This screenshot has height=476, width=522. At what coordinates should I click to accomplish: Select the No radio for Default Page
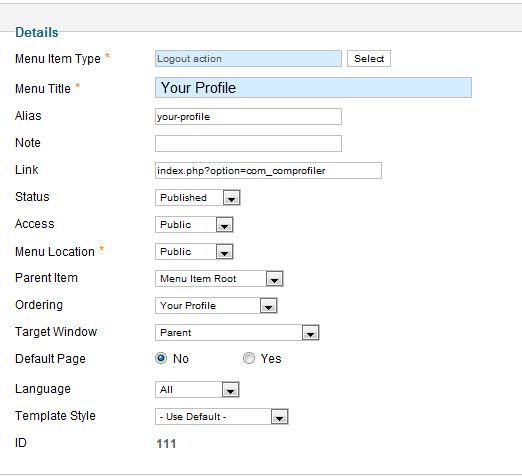(x=161, y=358)
